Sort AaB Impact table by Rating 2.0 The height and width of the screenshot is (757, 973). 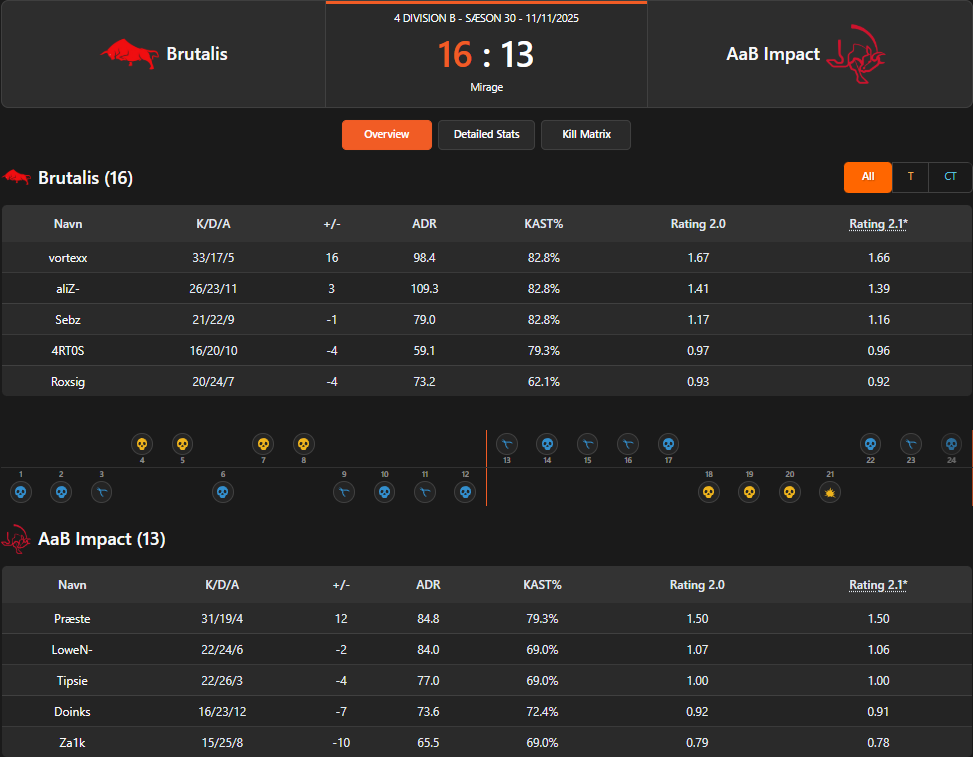pos(697,585)
